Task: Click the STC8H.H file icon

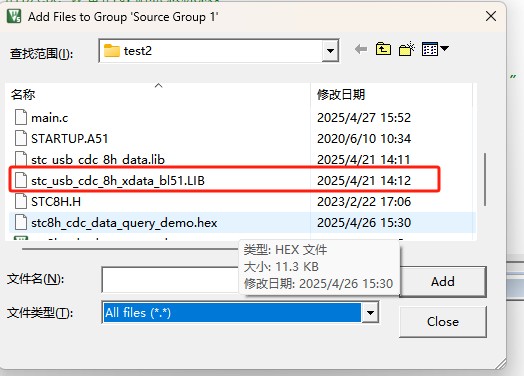Action: [x=21, y=201]
